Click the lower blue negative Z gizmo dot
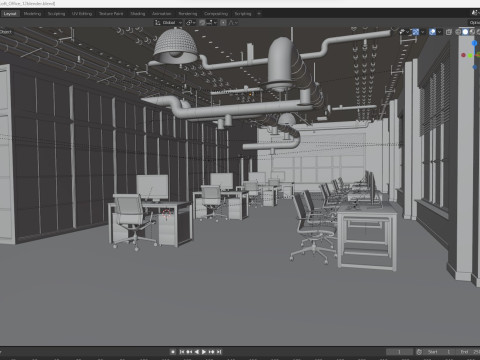This screenshot has width=480, height=360. [475, 67]
